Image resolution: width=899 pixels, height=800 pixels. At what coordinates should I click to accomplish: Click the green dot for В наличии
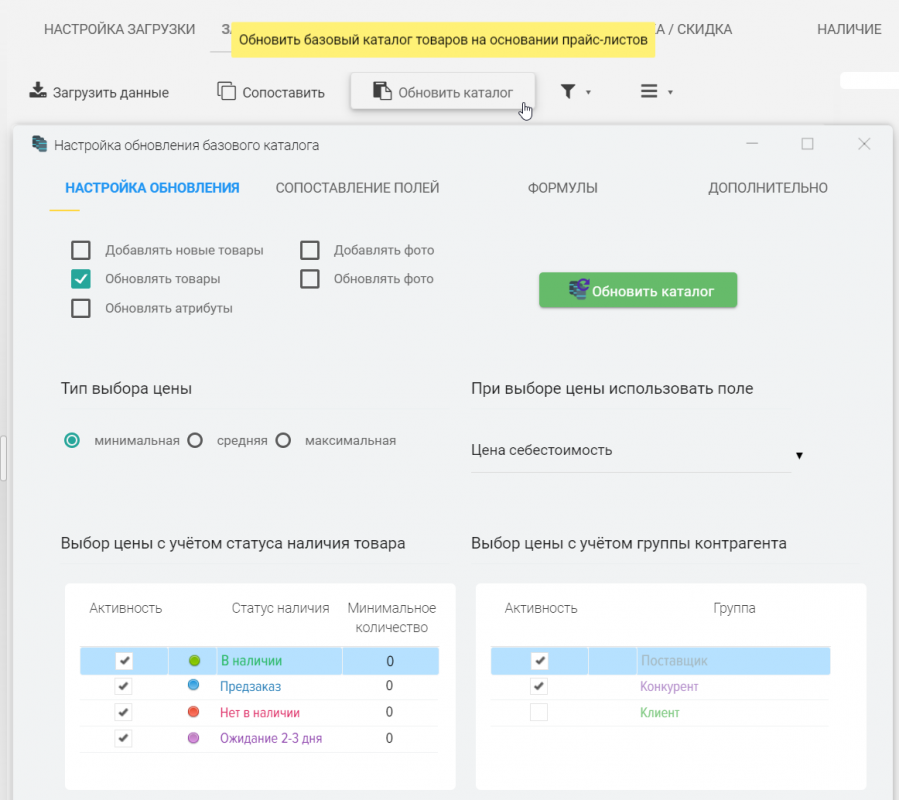point(195,661)
